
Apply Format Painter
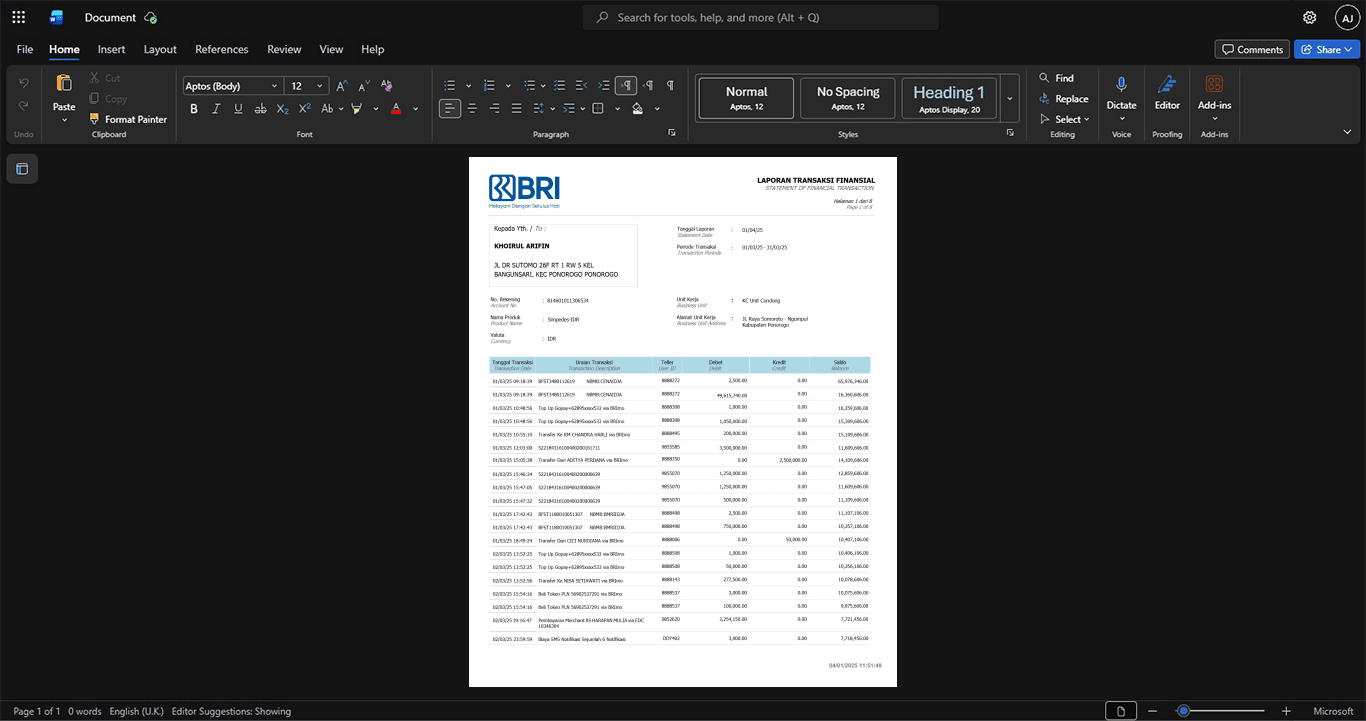pos(128,119)
